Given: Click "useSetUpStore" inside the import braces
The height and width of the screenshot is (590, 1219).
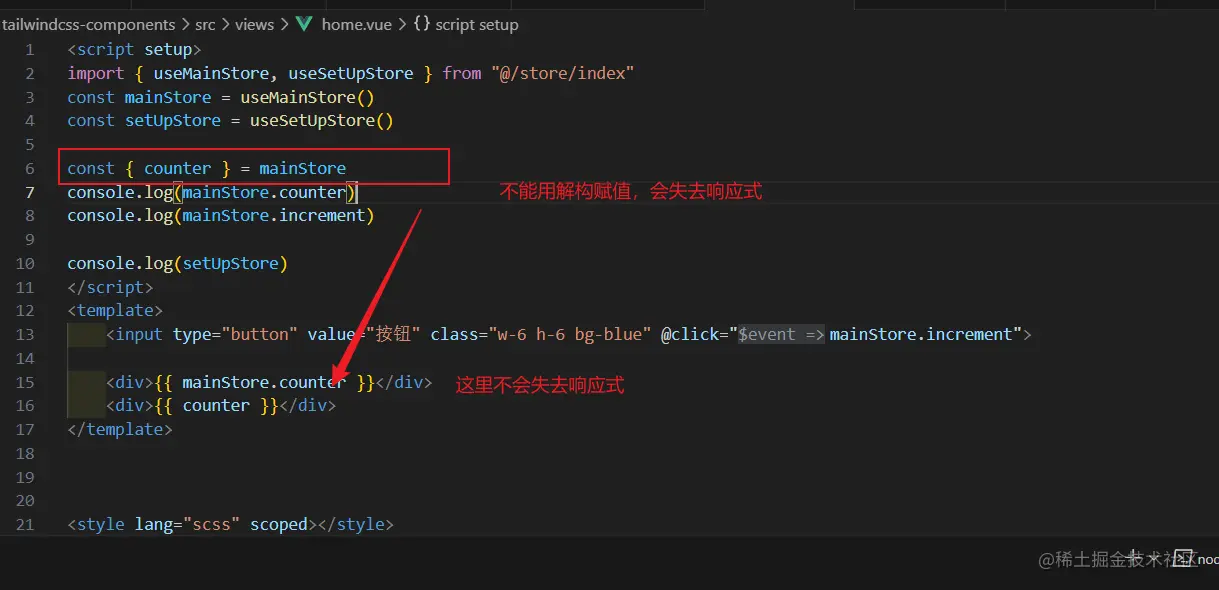Looking at the screenshot, I should pos(351,73).
